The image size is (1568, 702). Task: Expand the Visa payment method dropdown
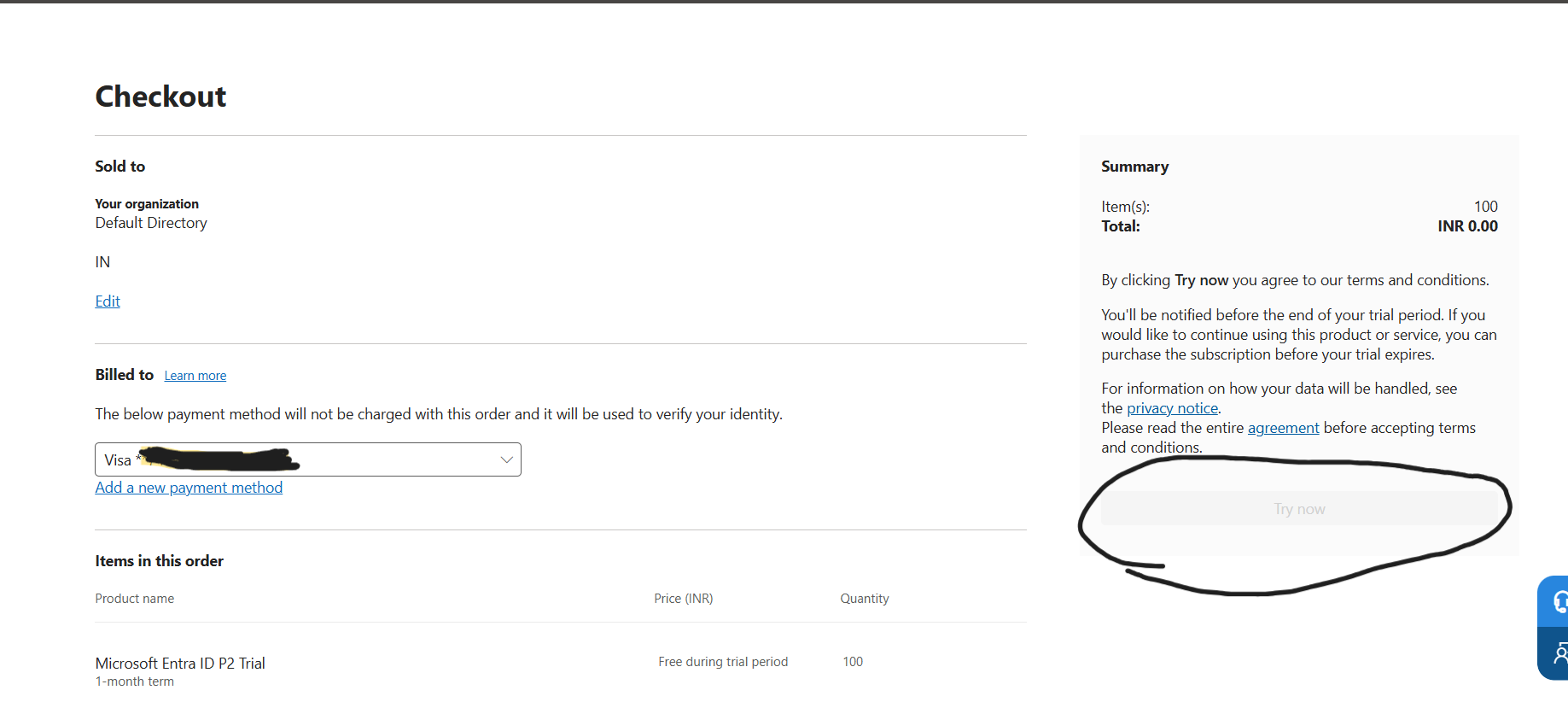tap(308, 459)
